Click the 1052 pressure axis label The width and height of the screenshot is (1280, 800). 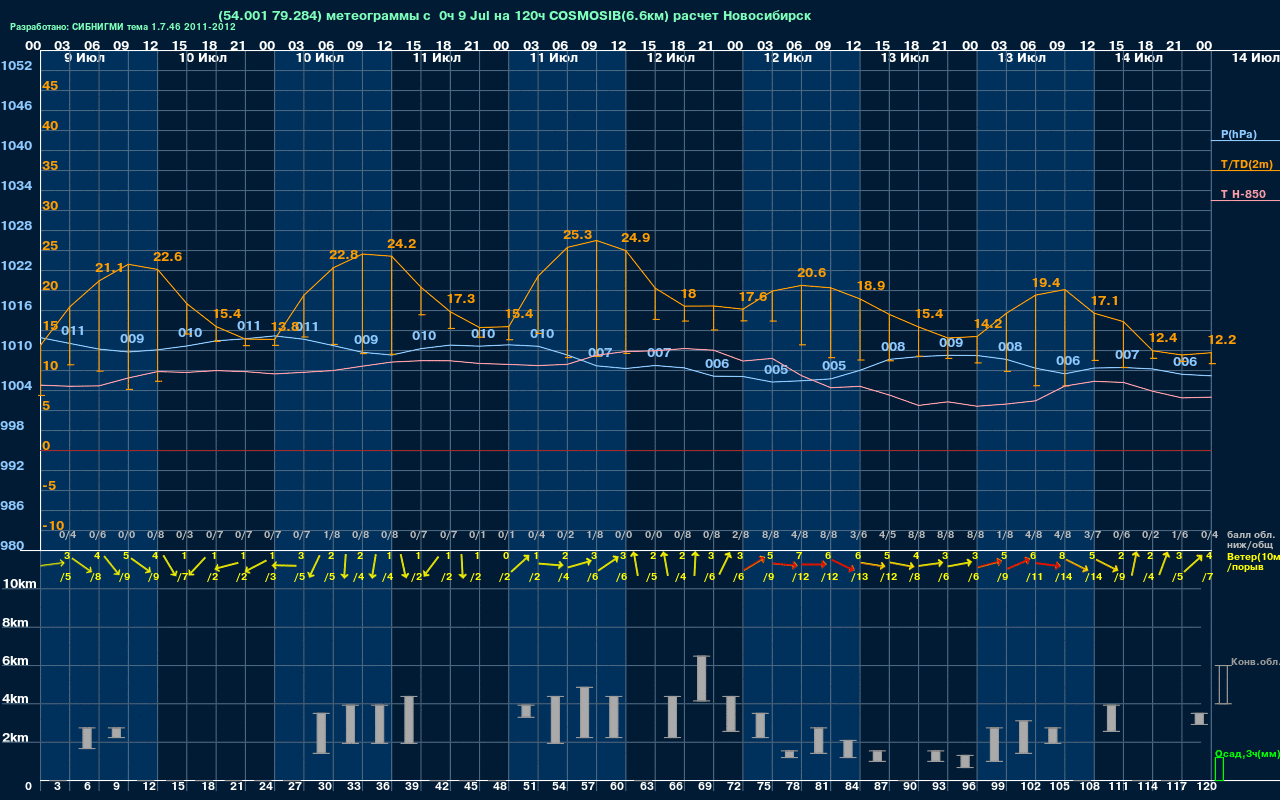pyautogui.click(x=16, y=66)
